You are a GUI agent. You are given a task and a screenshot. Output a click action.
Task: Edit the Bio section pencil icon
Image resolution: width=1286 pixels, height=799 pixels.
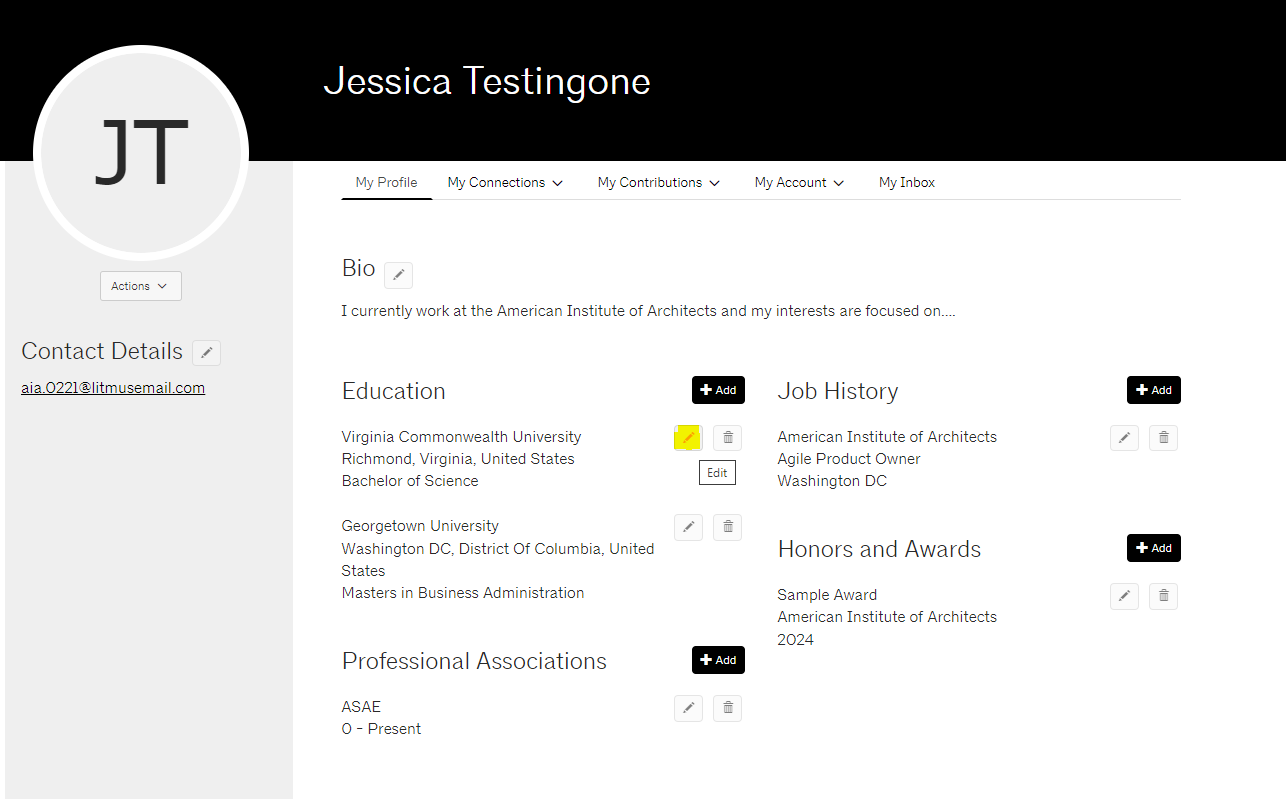(398, 275)
